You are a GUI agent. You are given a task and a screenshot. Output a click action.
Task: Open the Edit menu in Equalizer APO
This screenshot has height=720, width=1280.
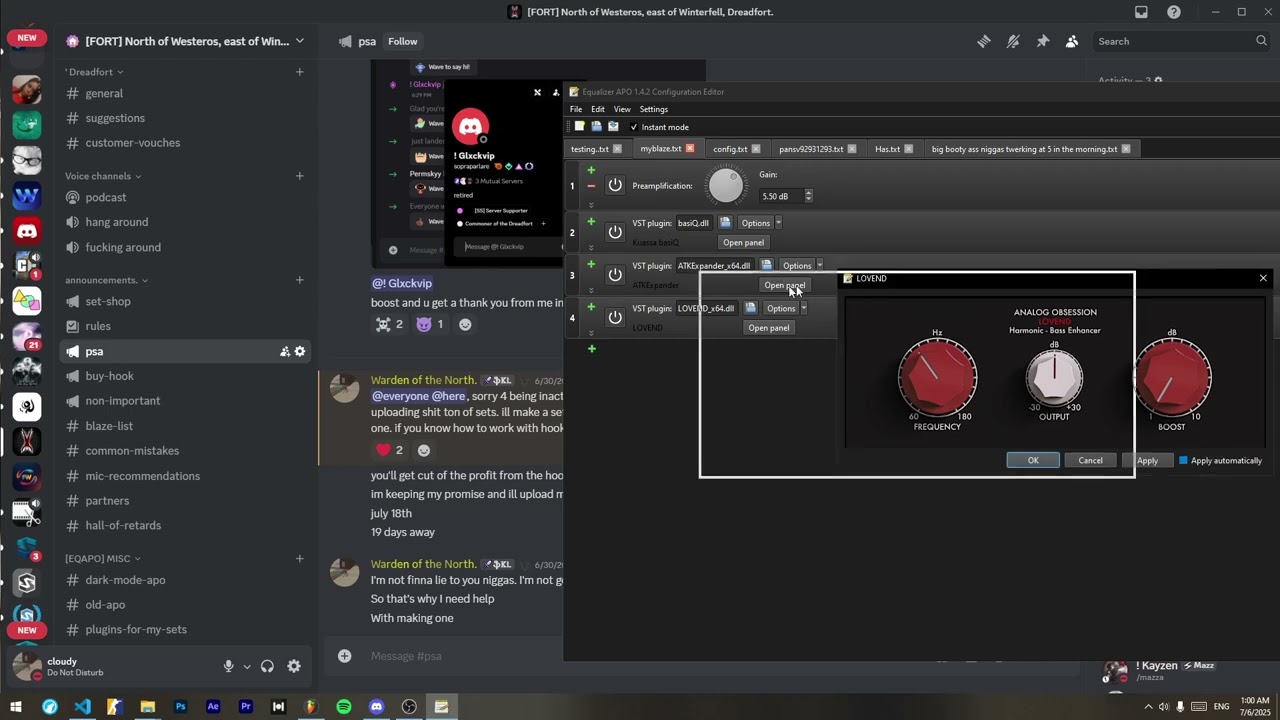(598, 109)
